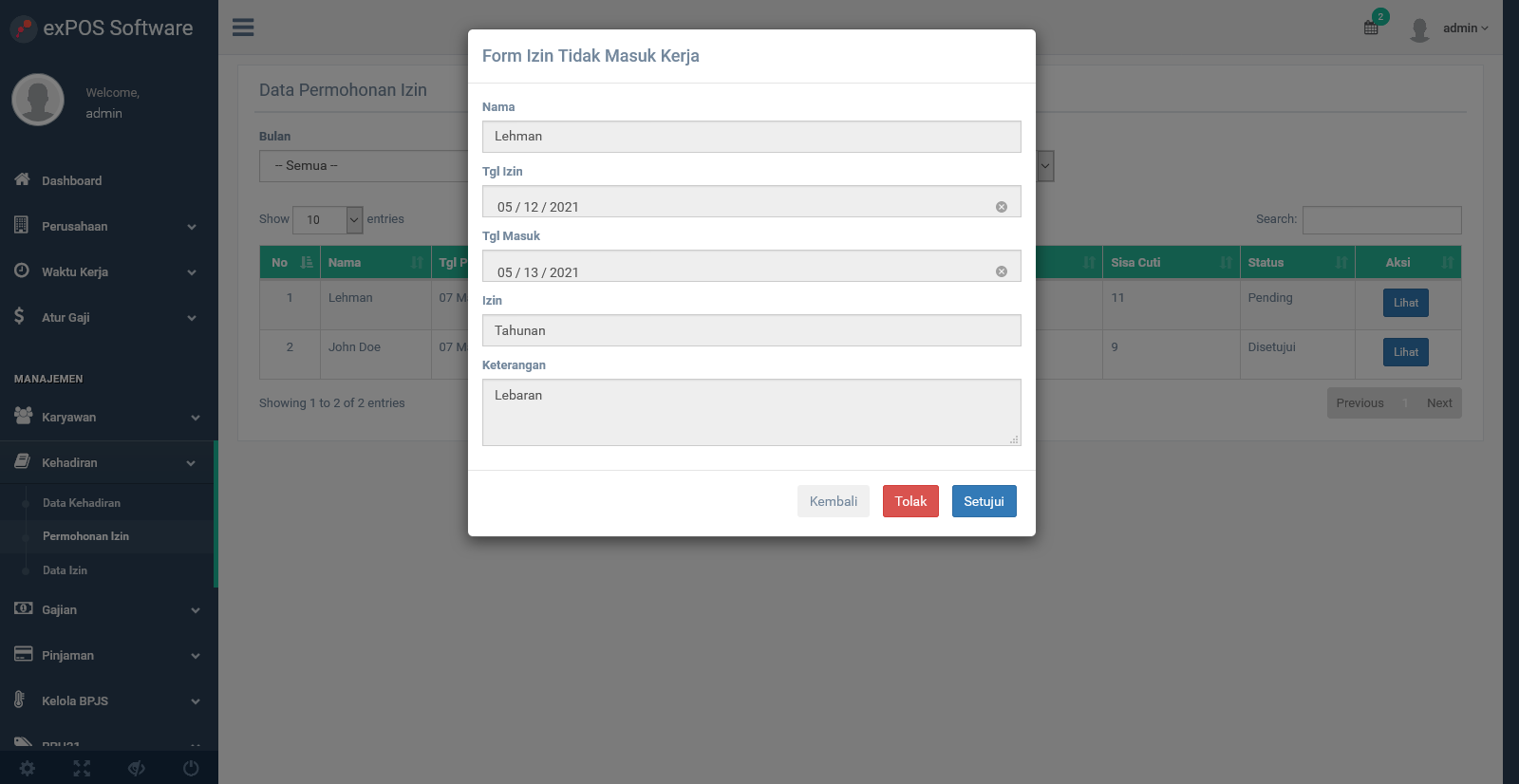Viewport: 1519px width, 784px height.
Task: Open Permohonan Izin submenu item
Action: [x=85, y=536]
